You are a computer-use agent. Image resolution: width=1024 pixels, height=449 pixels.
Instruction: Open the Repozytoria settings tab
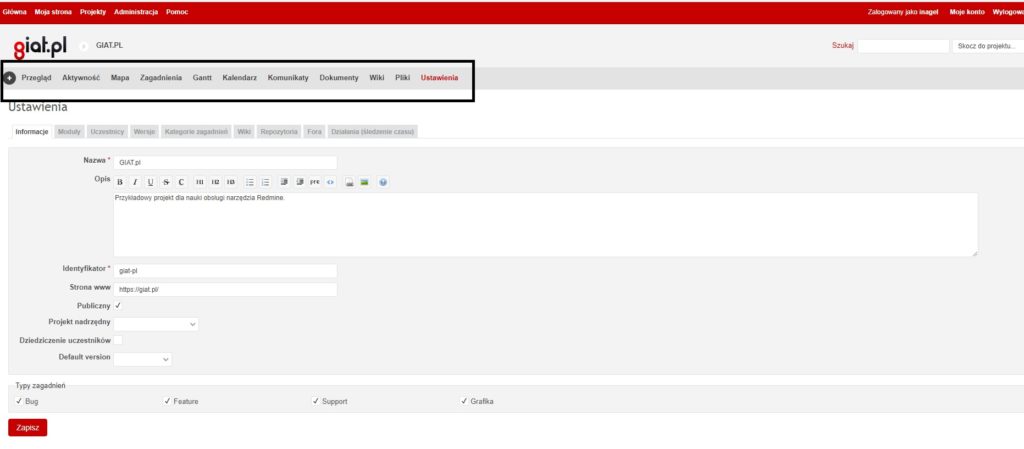tap(280, 132)
